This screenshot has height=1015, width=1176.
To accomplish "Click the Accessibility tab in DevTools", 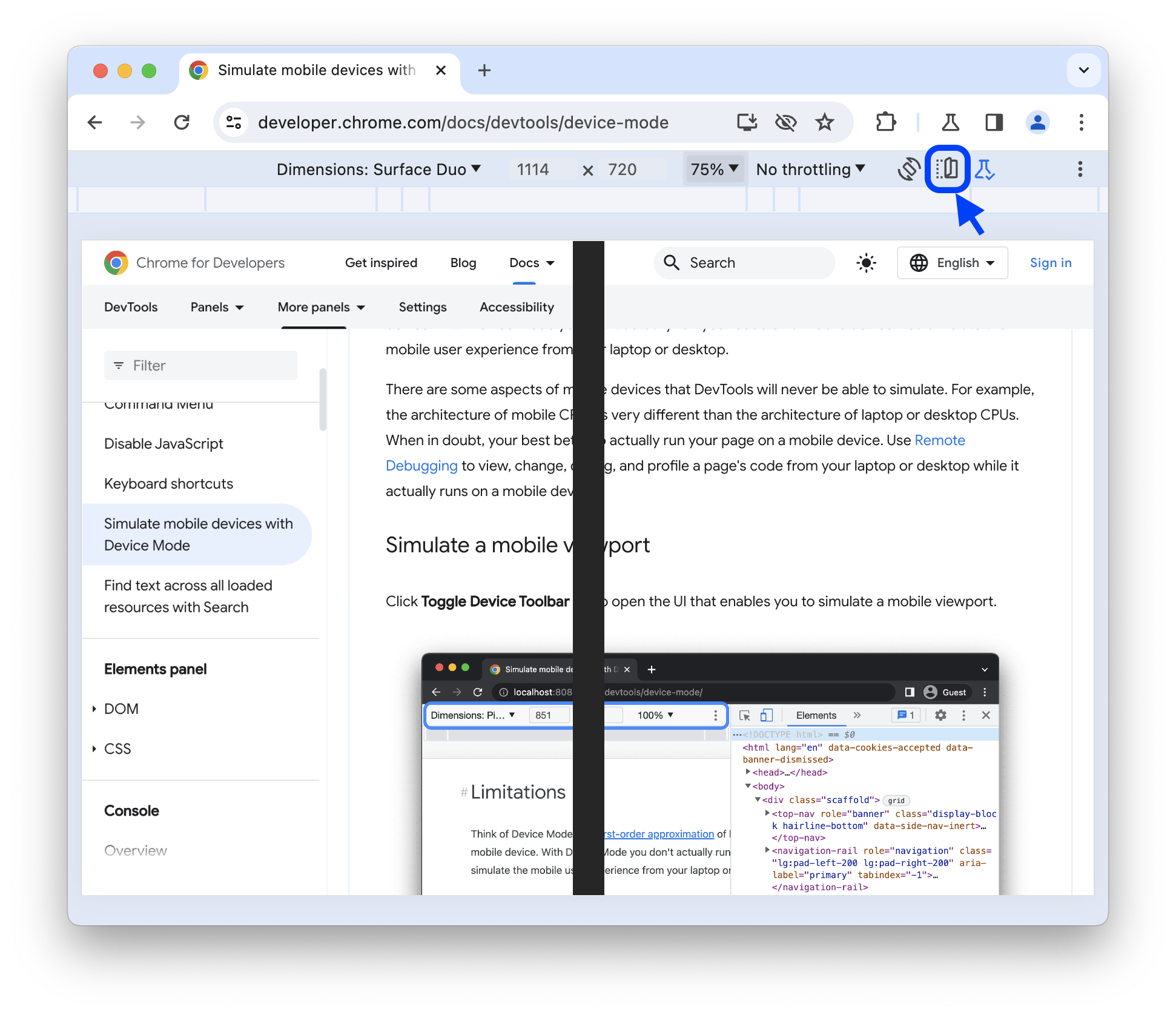I will point(516,307).
